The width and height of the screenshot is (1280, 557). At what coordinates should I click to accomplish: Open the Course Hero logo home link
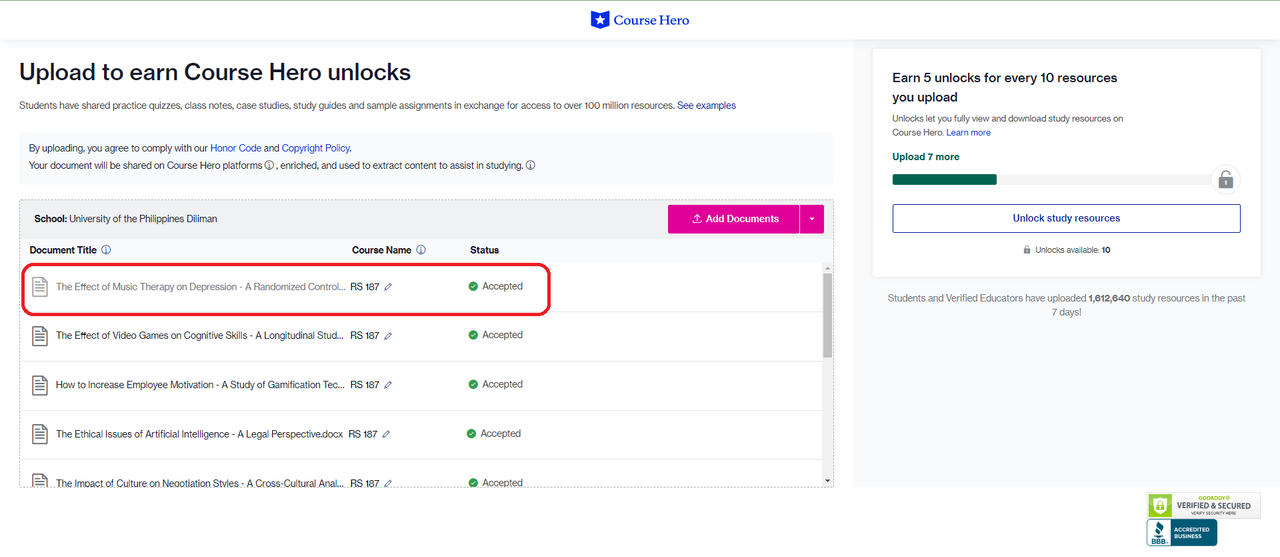640,20
